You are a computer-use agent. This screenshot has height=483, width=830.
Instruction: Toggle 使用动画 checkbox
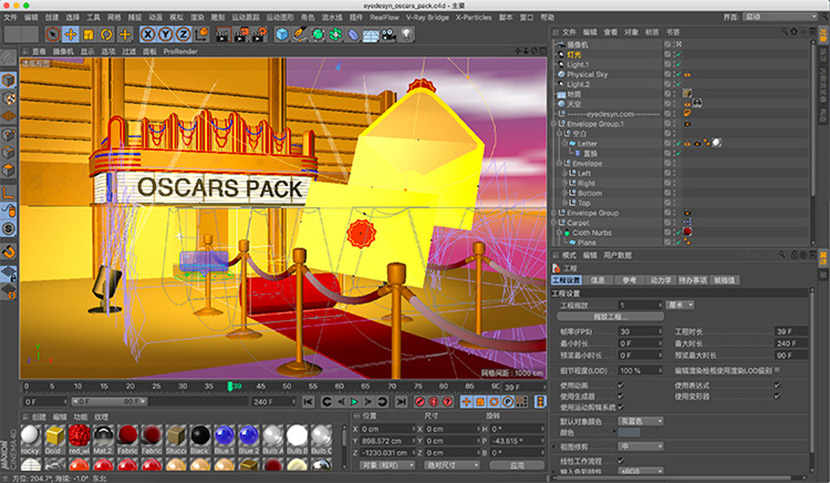tap(620, 385)
